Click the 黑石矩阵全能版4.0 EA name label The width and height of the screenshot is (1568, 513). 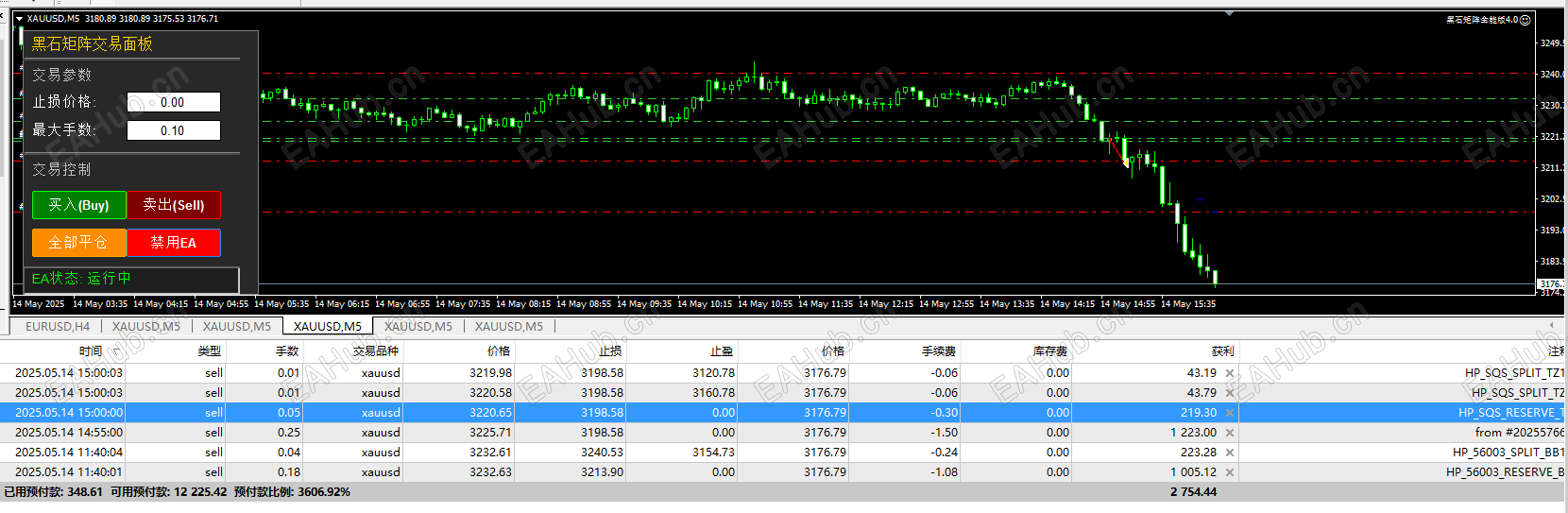click(1482, 19)
